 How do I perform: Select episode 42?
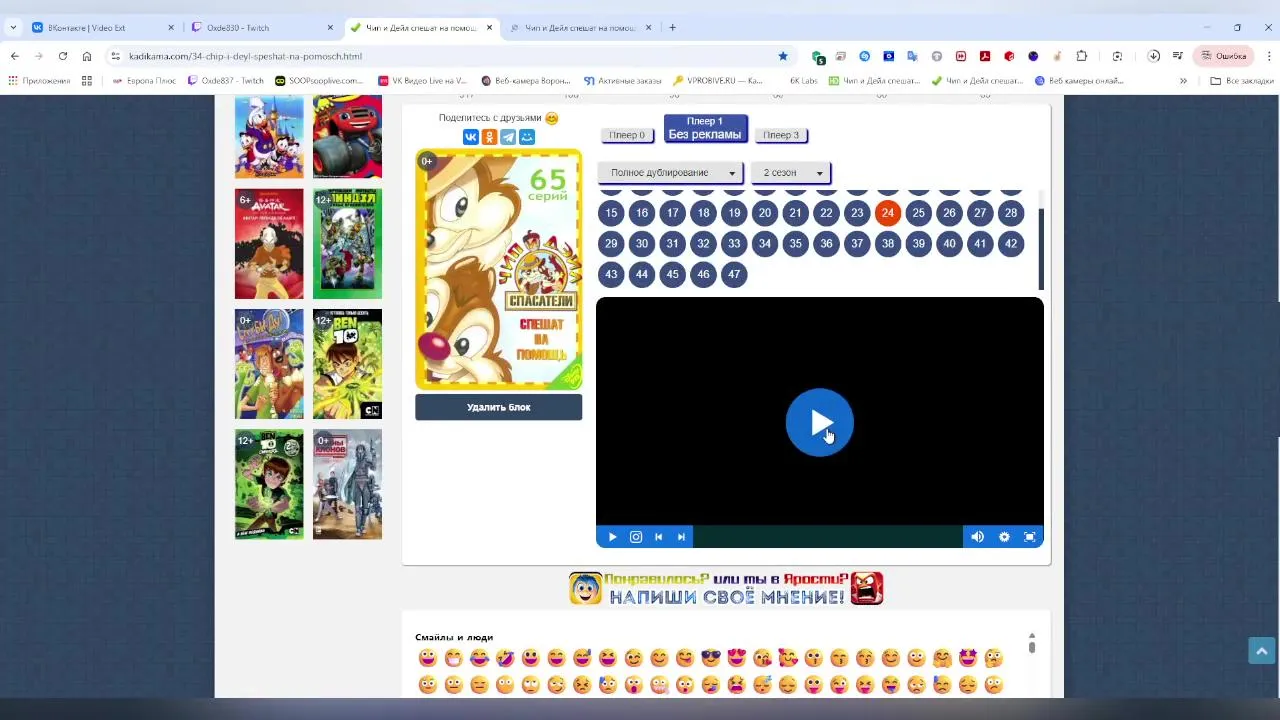click(1011, 244)
